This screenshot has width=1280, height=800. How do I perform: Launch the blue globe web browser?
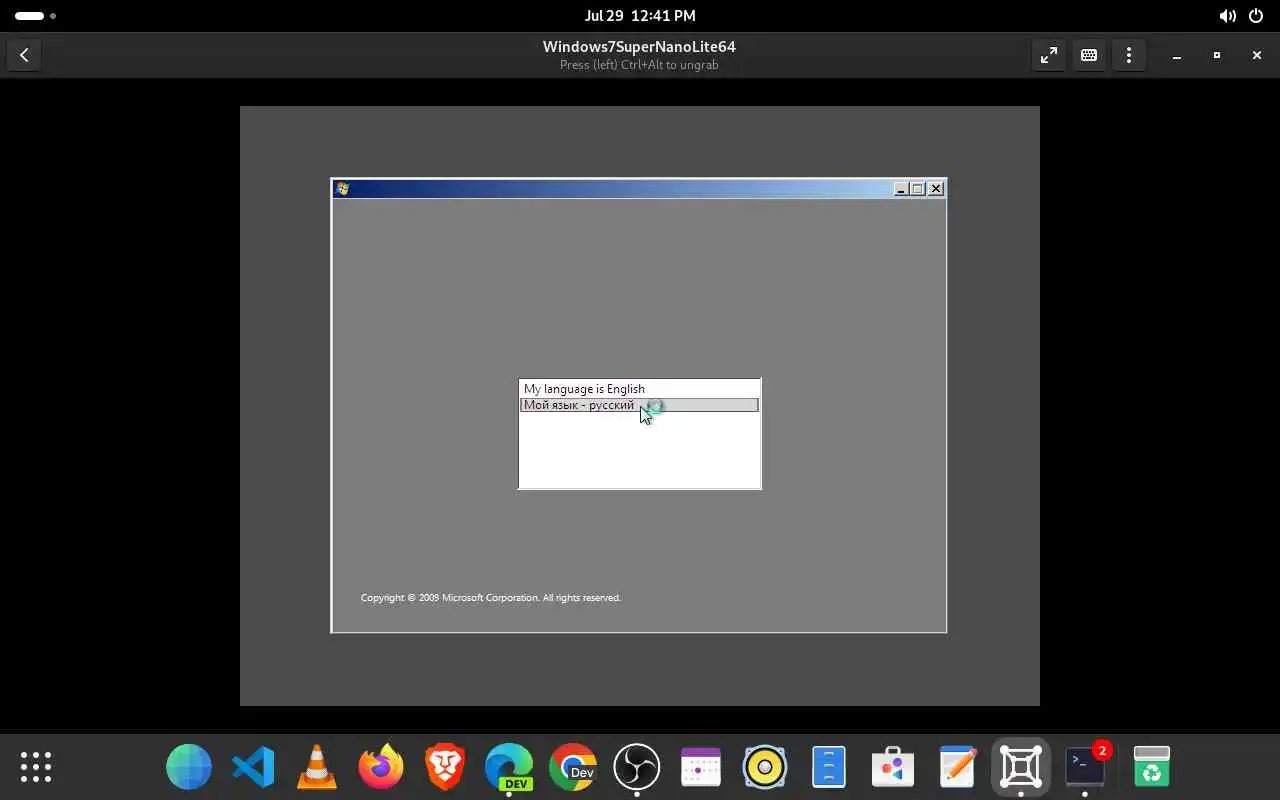pyautogui.click(x=189, y=767)
